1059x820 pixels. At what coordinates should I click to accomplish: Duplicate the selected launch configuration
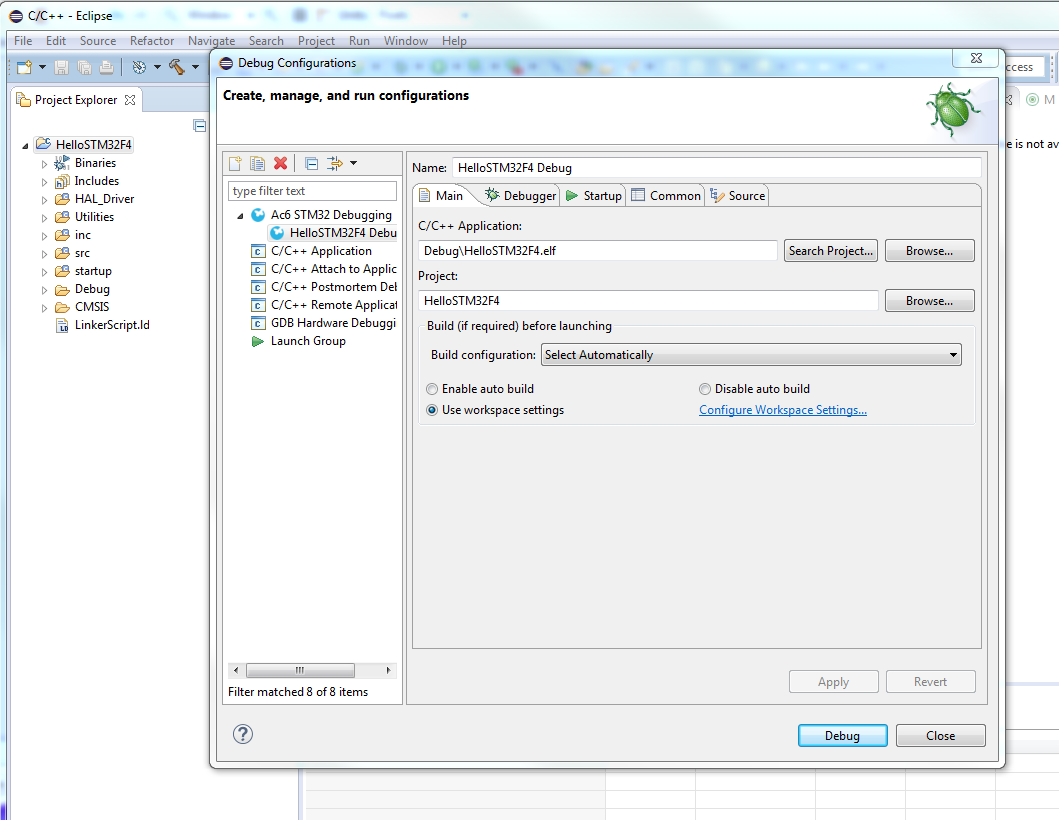point(258,164)
